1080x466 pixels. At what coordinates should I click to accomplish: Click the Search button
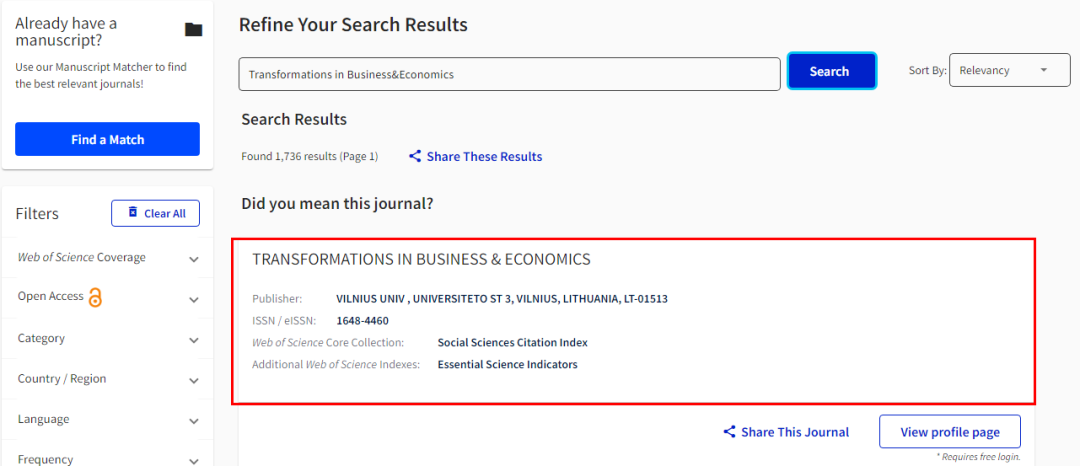tap(831, 71)
